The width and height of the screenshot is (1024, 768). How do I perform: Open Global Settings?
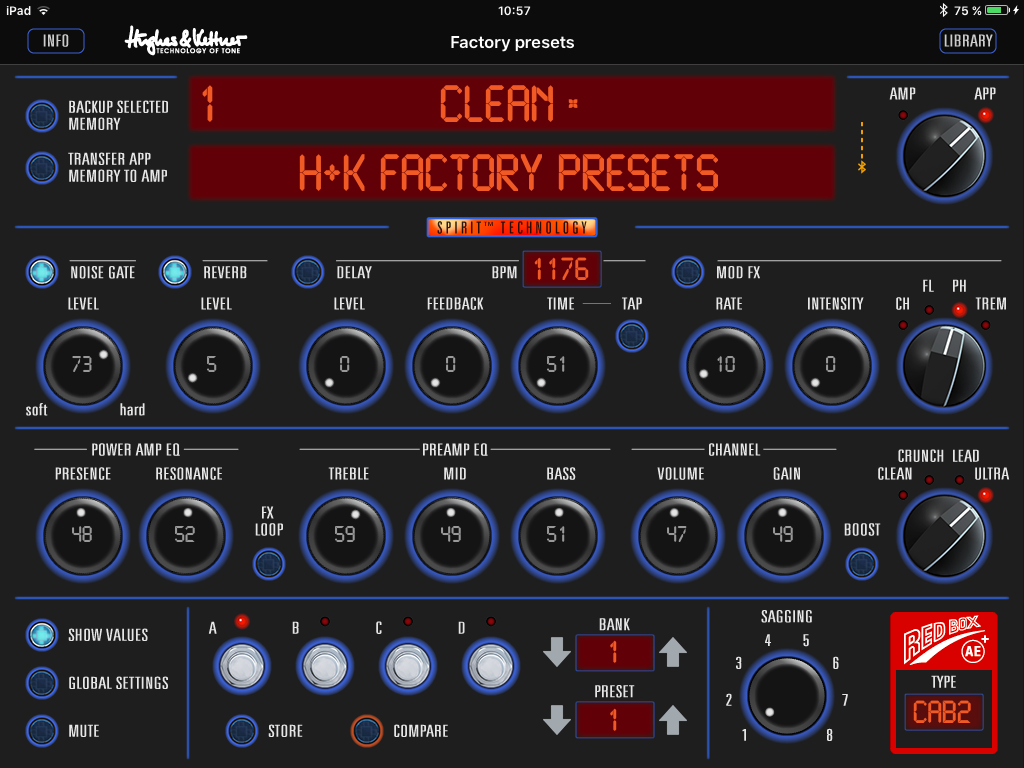tap(42, 682)
